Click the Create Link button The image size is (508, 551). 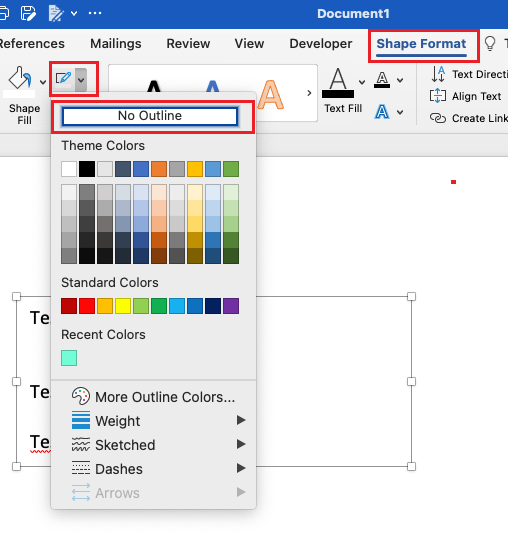469,118
